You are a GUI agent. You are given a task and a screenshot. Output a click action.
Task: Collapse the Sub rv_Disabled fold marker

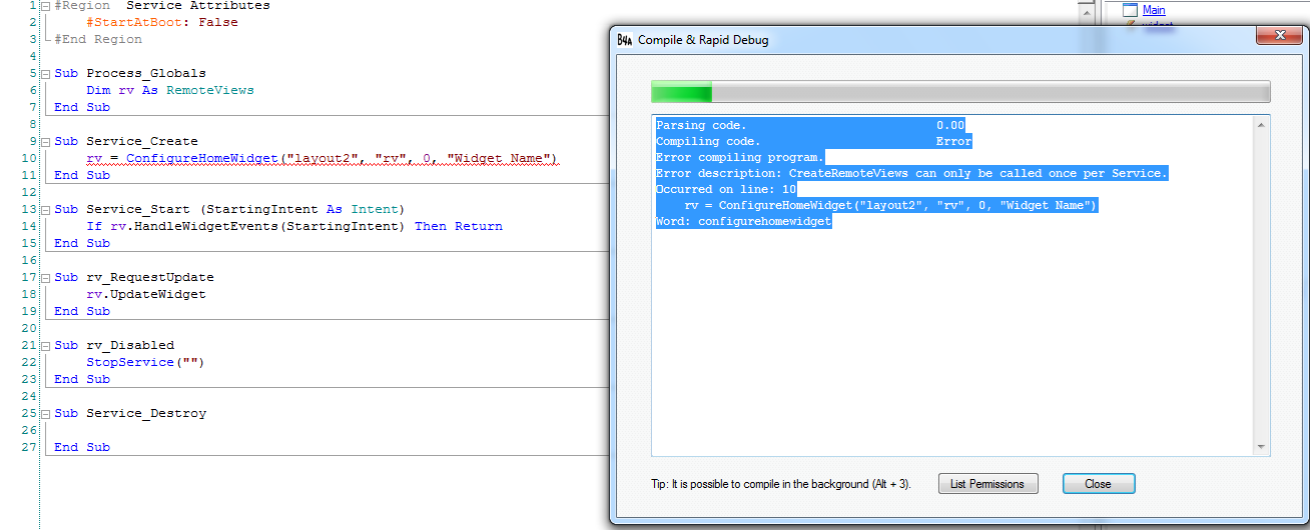click(46, 346)
